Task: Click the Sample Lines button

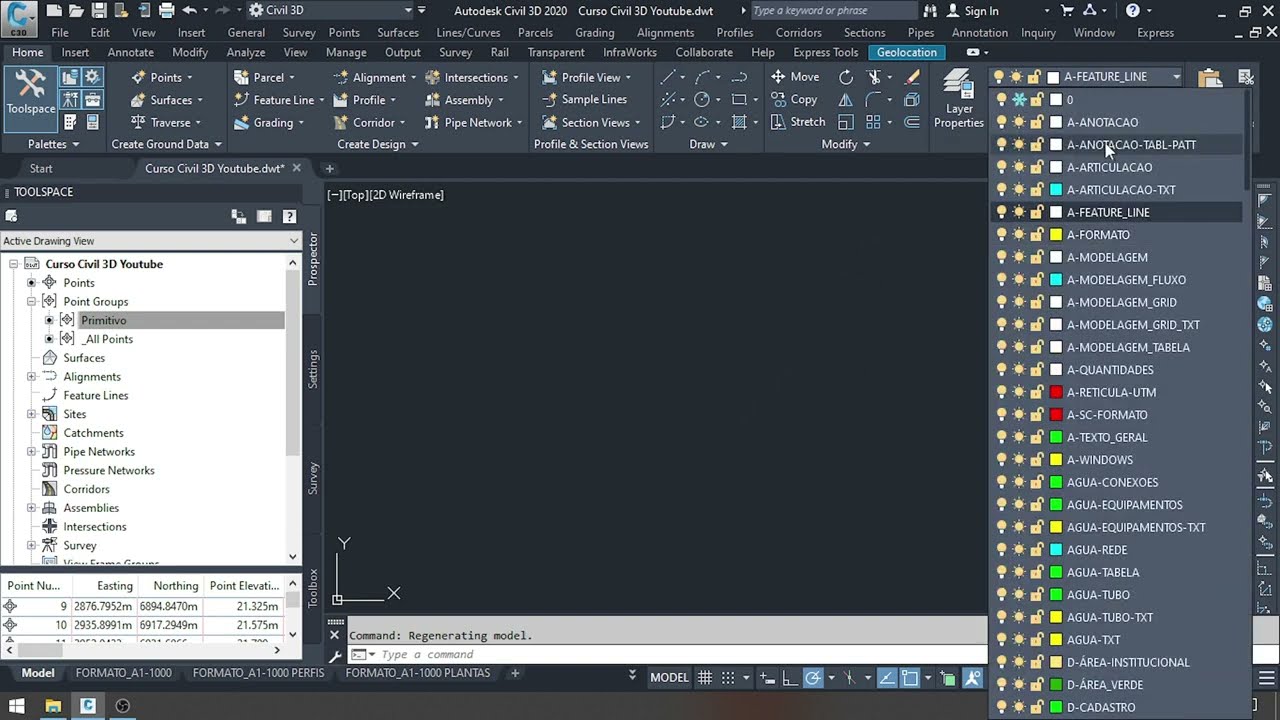Action: click(x=584, y=100)
